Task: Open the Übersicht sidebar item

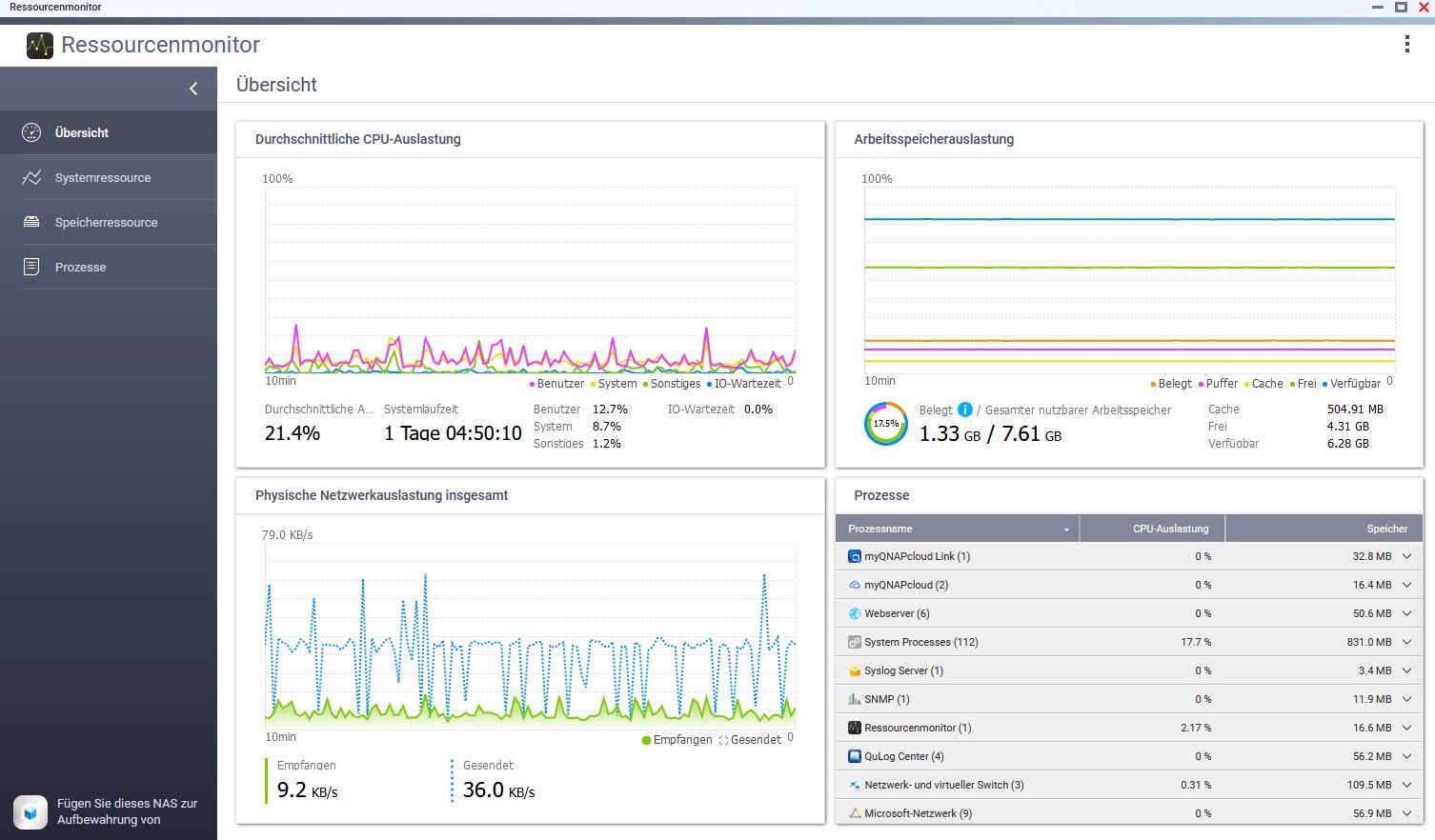Action: [109, 132]
